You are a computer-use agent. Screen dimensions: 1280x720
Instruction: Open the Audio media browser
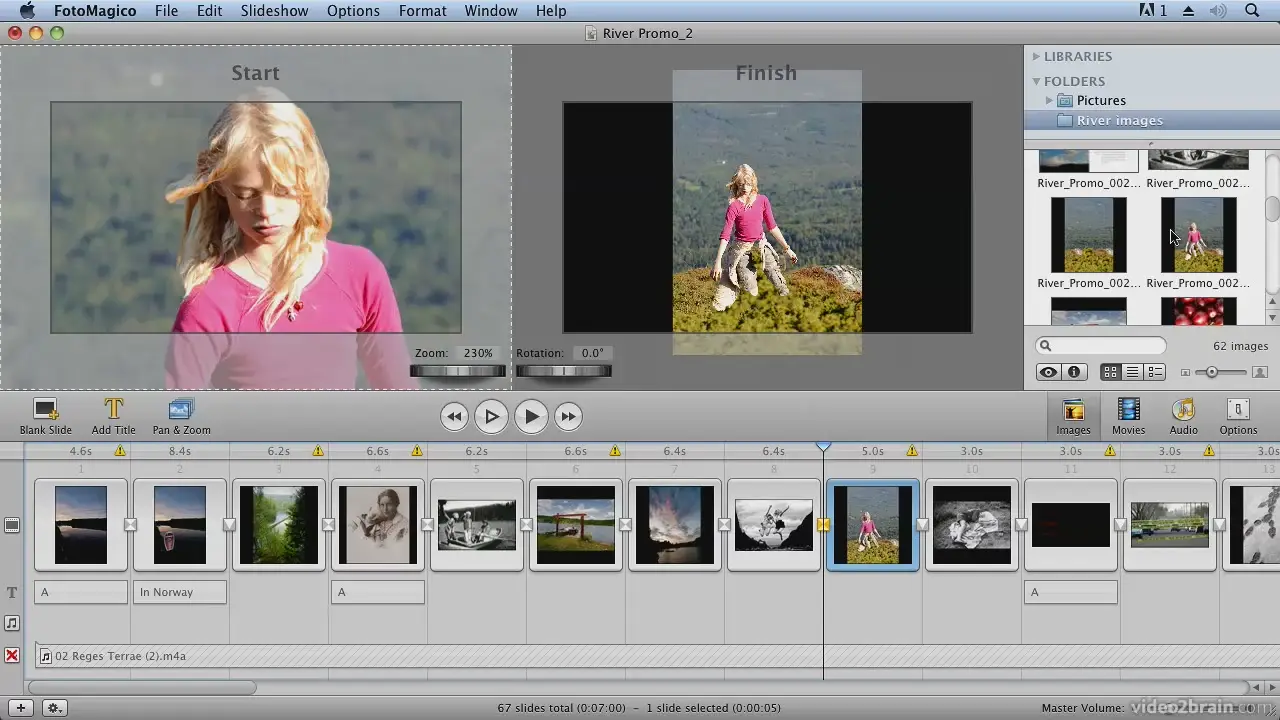[x=1183, y=415]
